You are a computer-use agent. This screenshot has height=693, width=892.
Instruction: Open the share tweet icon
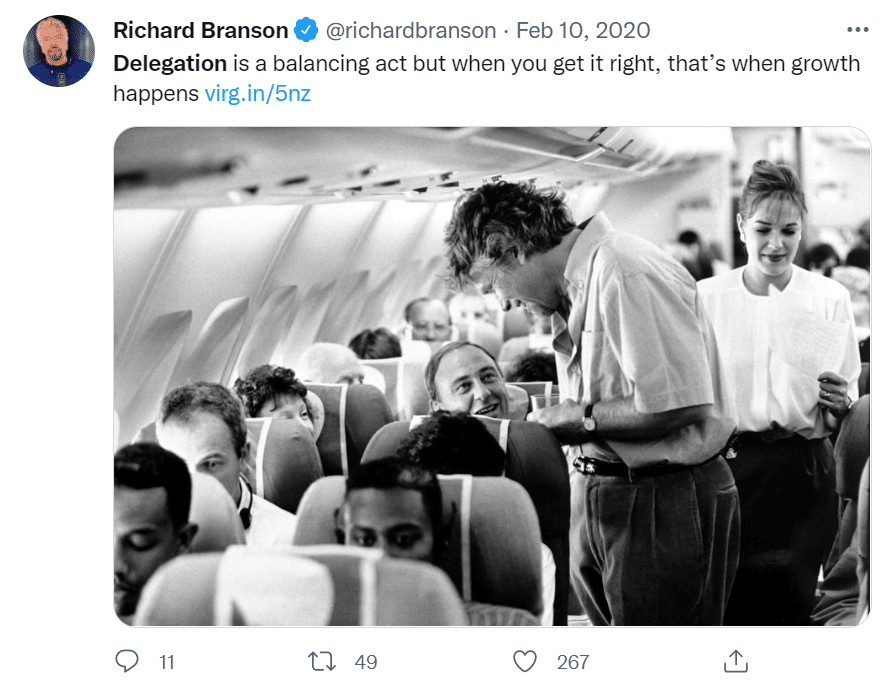point(735,661)
